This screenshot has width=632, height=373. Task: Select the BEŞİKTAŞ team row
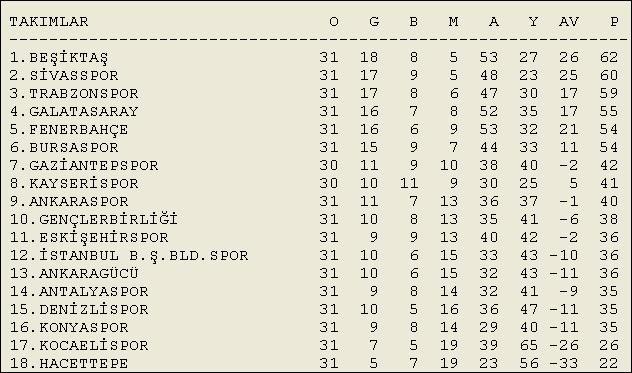click(314, 57)
